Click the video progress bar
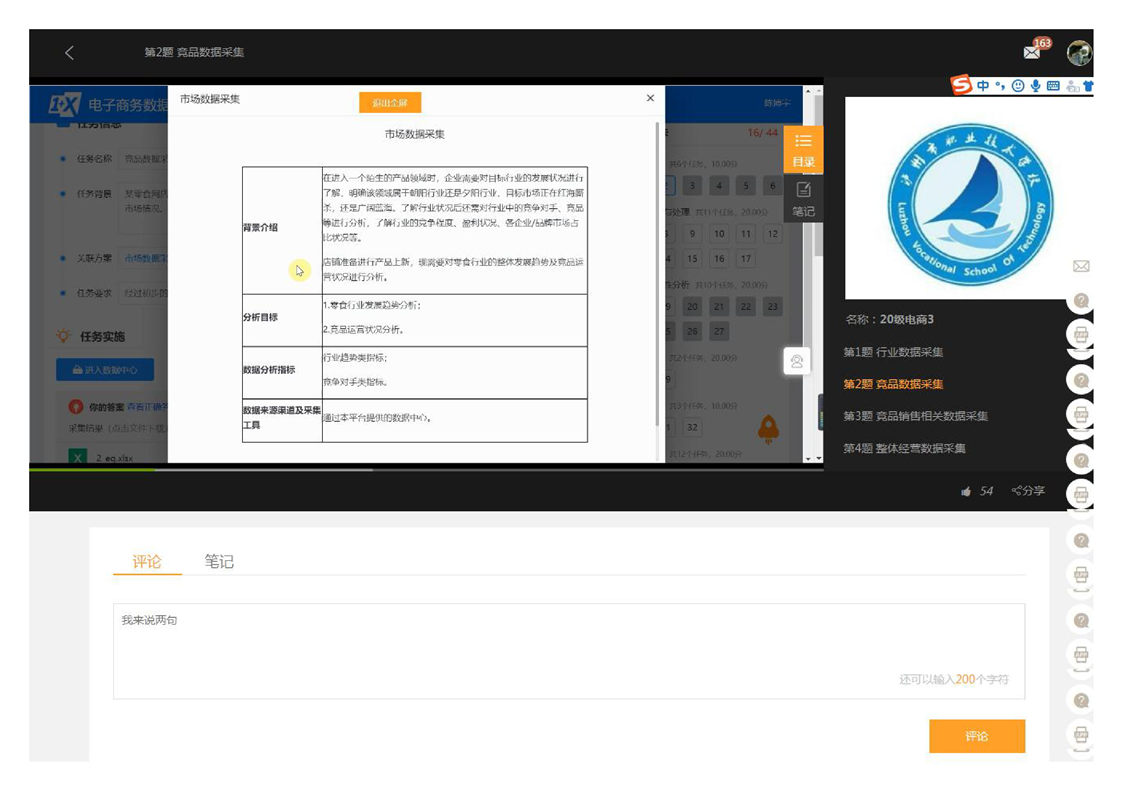This screenshot has width=1122, height=793. click(400, 468)
